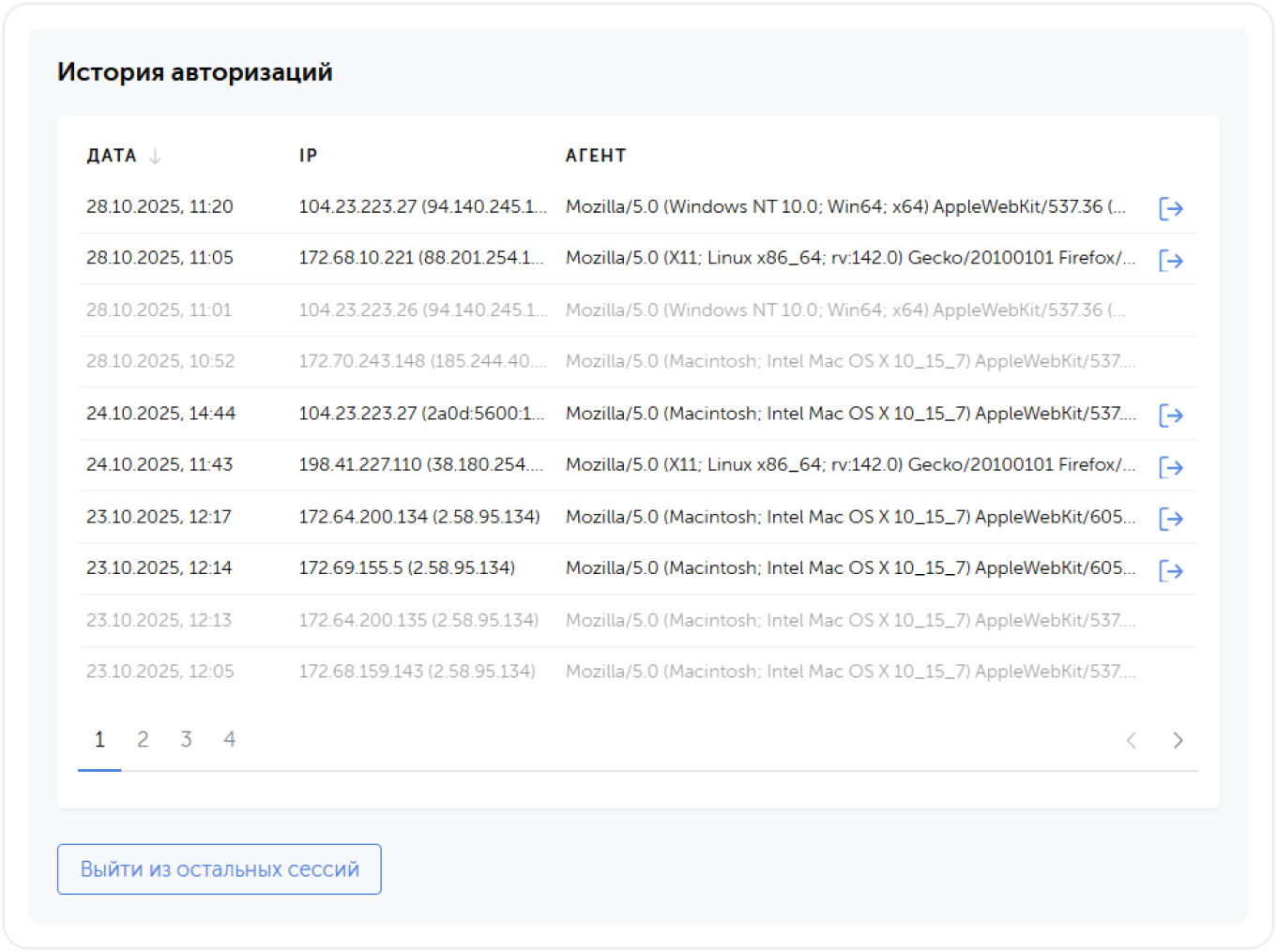1277x952 pixels.
Task: Open page 3 of history
Action: [x=186, y=740]
